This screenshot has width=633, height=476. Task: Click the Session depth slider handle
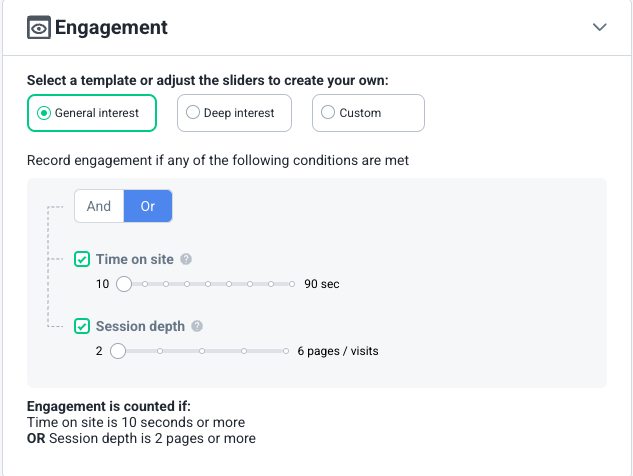coord(118,351)
